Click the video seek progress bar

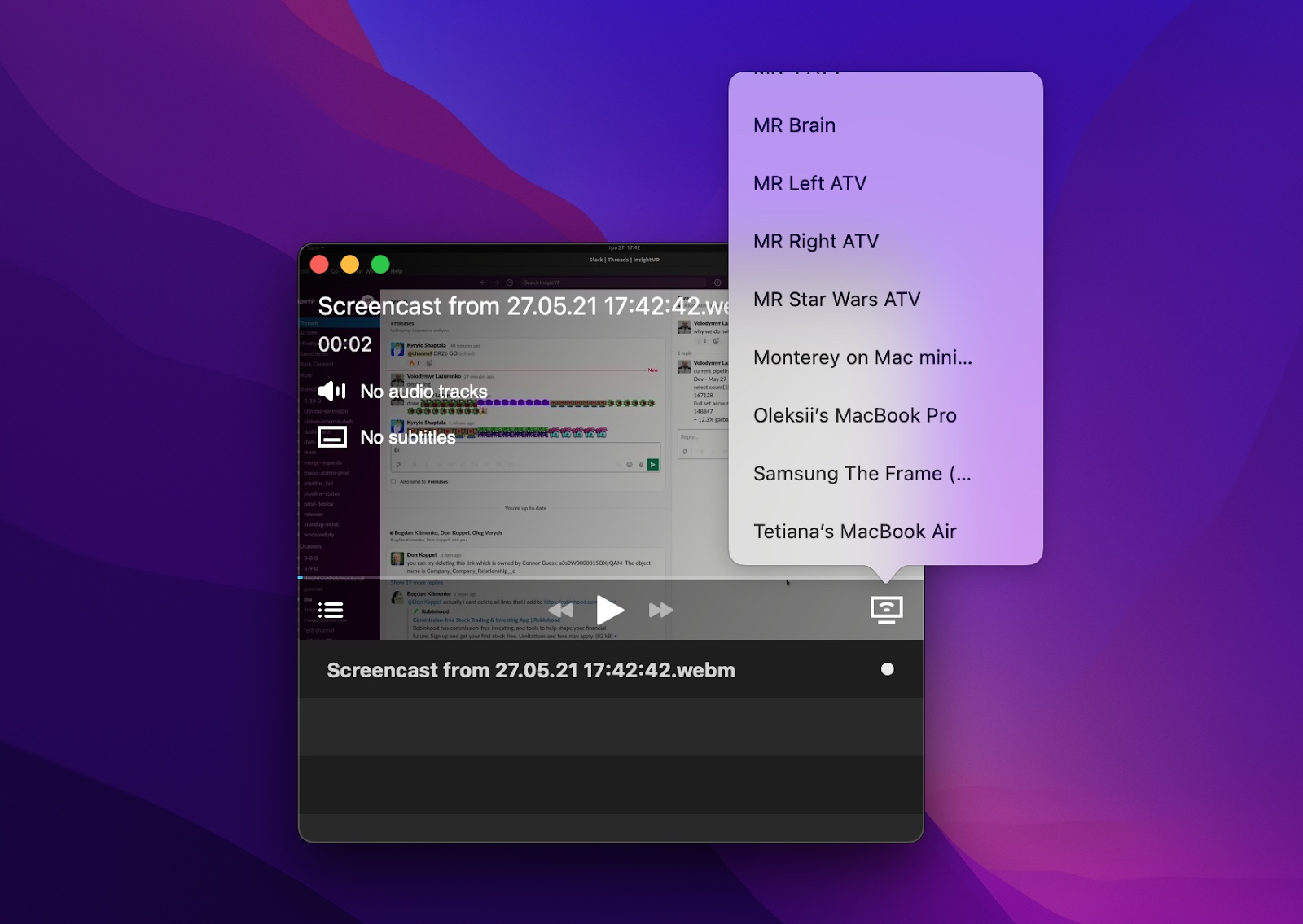tap(611, 577)
